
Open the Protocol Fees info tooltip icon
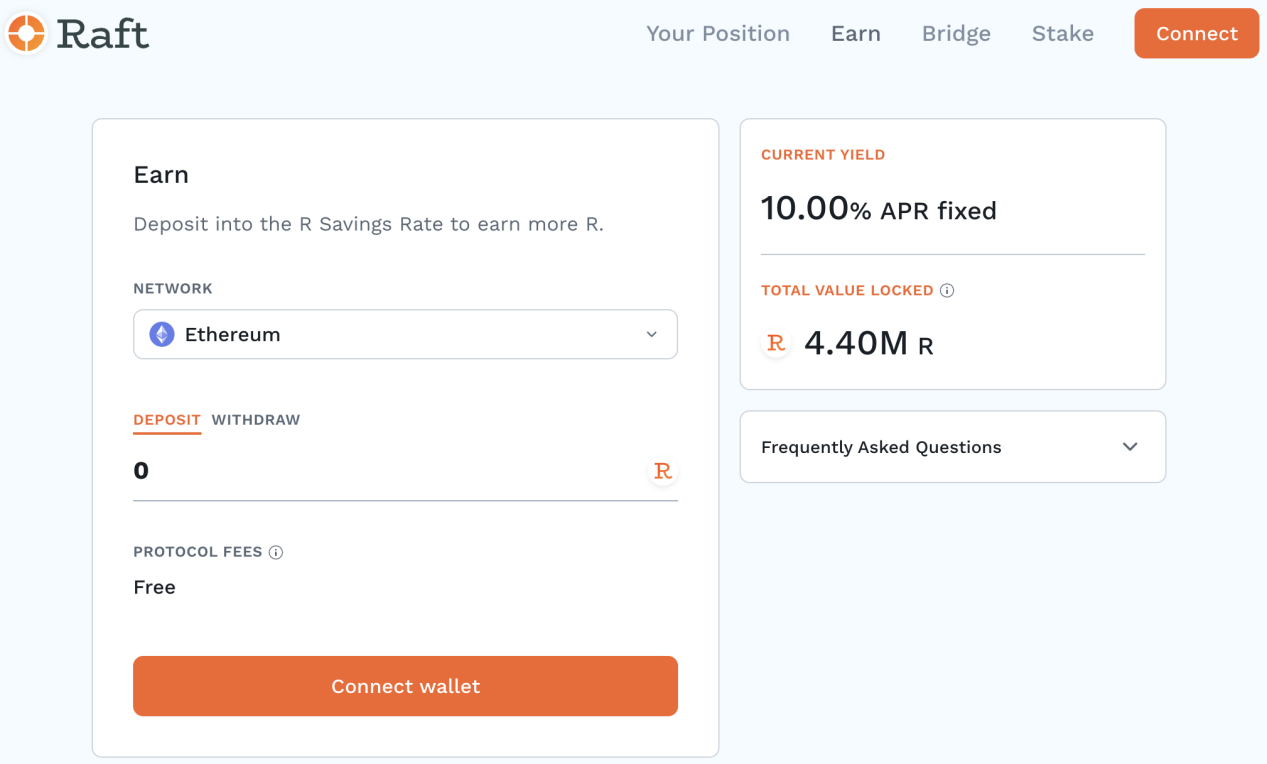point(276,551)
